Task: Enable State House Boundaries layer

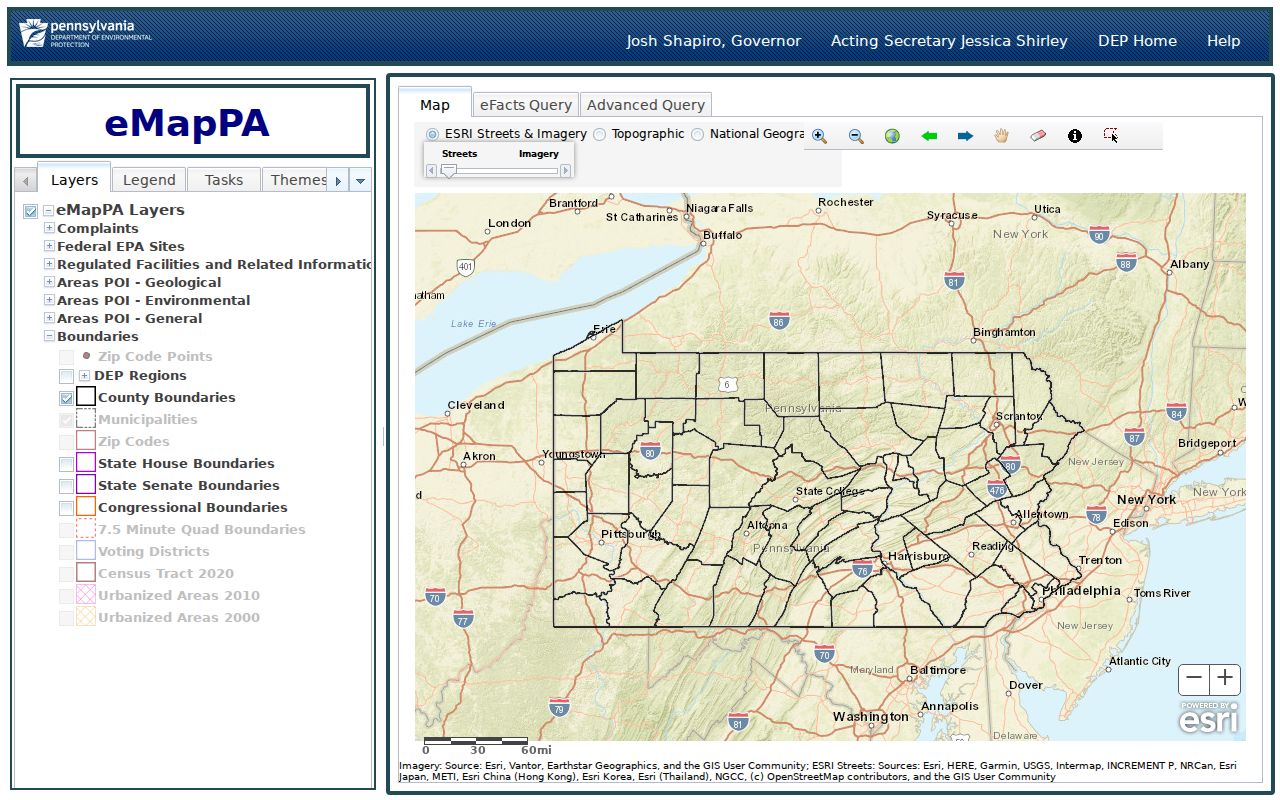Action: point(66,464)
